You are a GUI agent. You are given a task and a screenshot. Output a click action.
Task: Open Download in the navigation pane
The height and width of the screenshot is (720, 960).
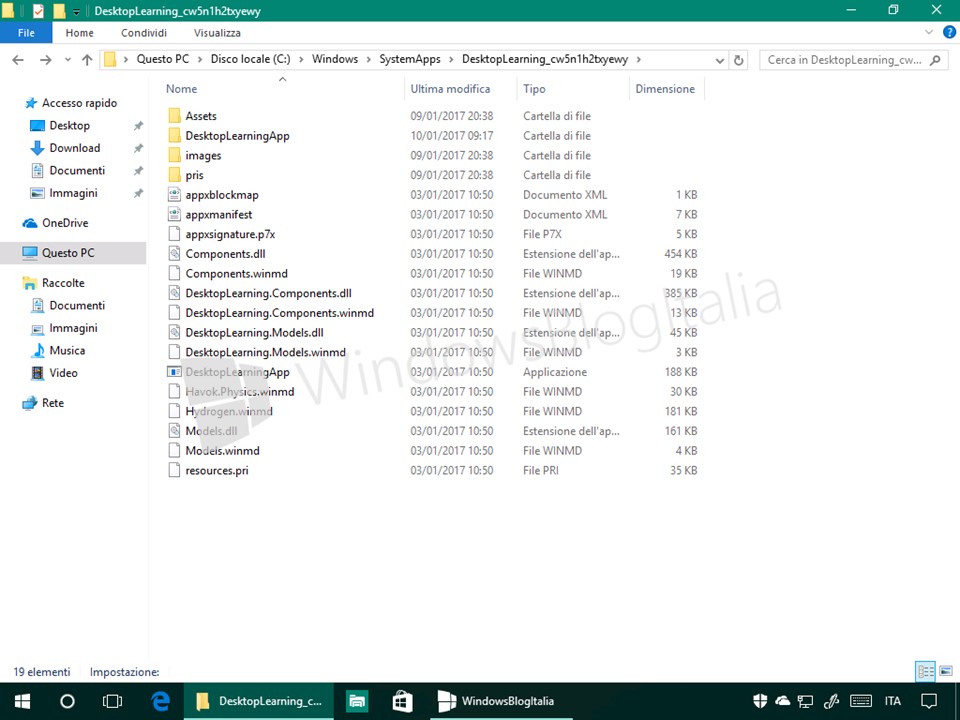point(75,148)
